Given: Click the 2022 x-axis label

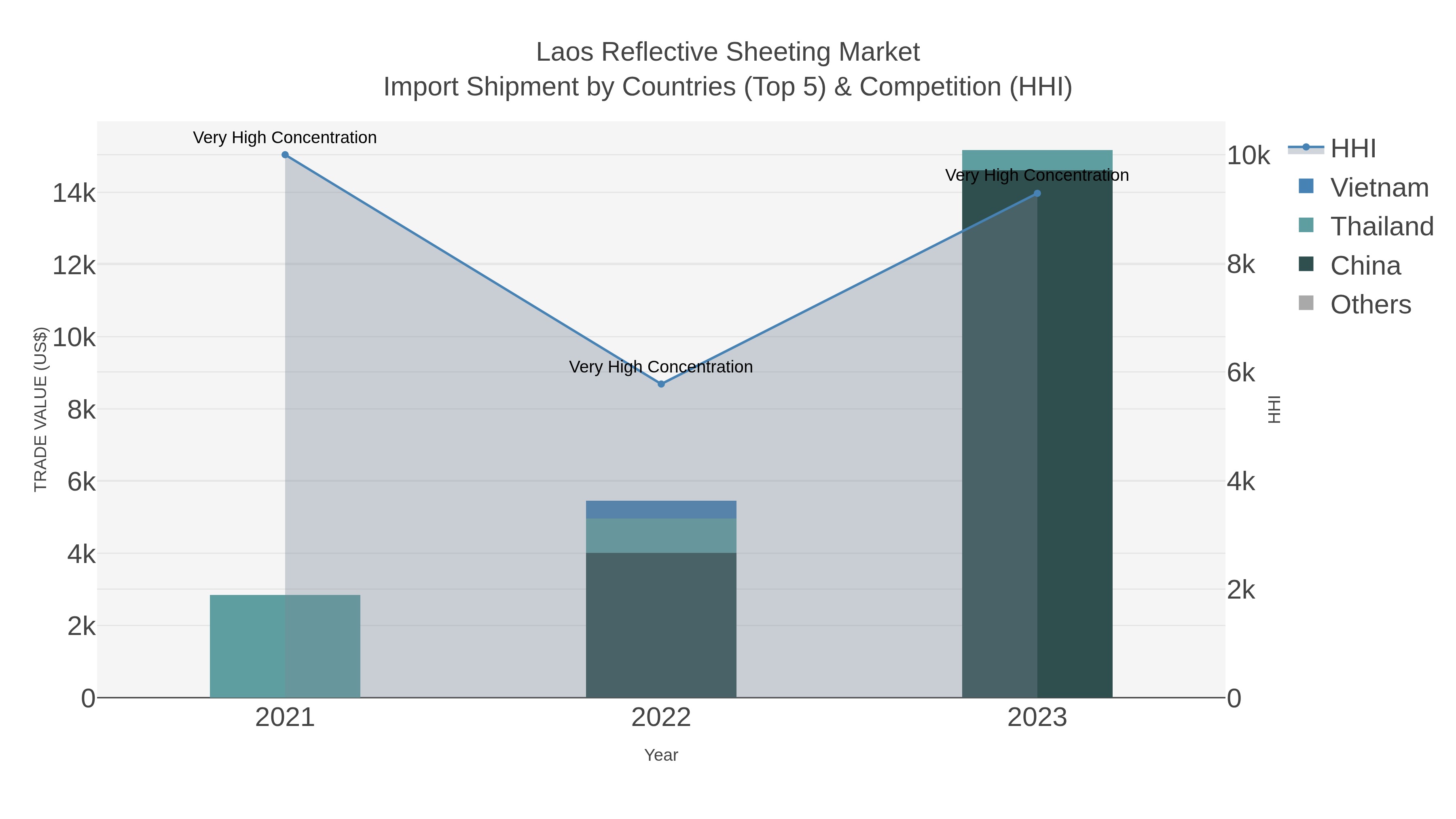Looking at the screenshot, I should (x=661, y=718).
